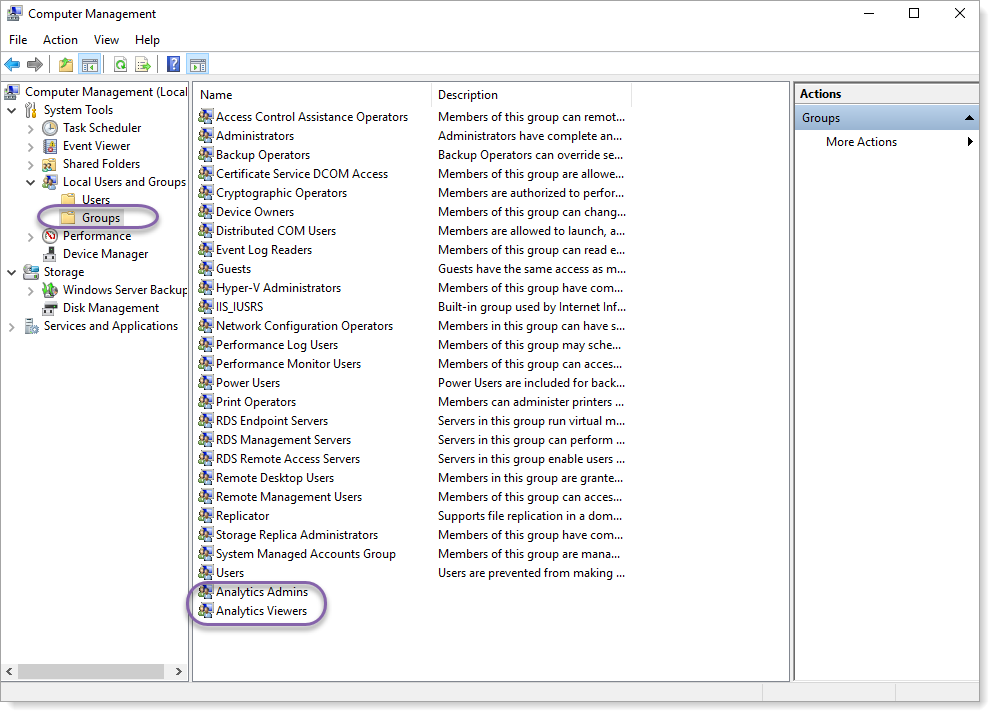Open Help using the question mark icon

(x=172, y=64)
